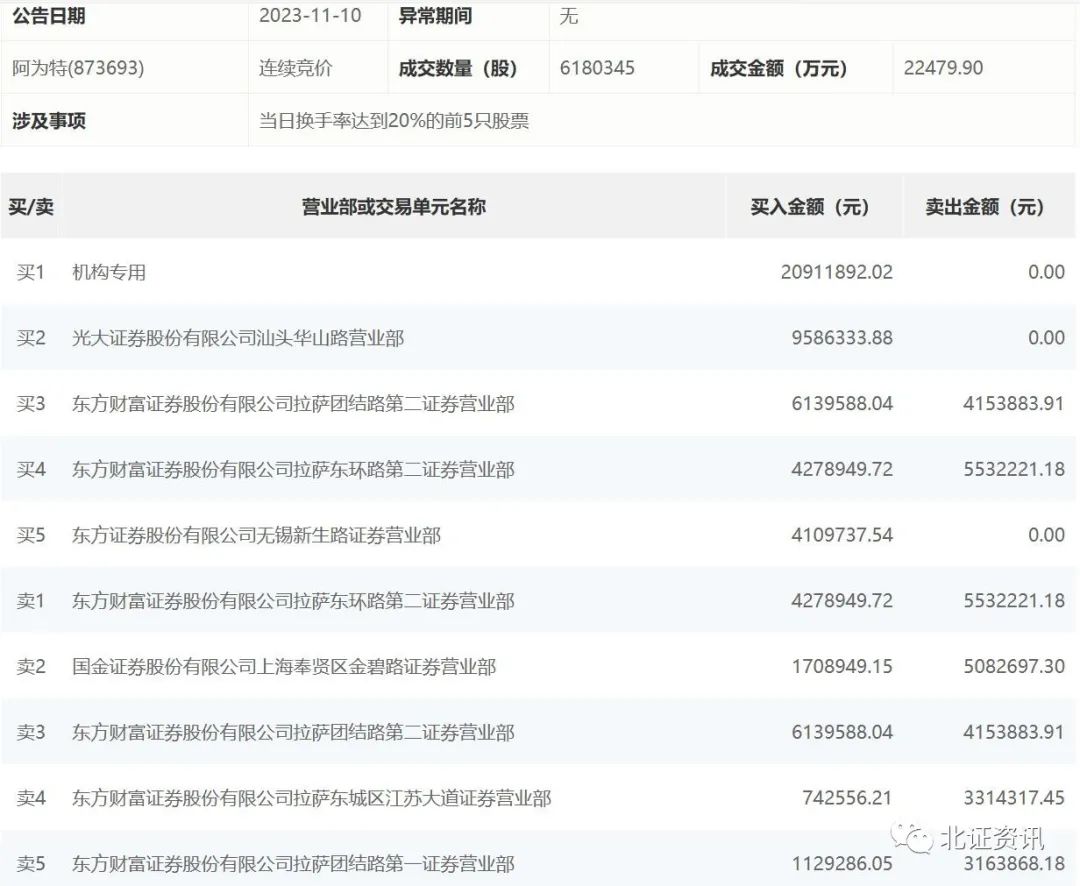Click 机构专用 in the 买1 row
The height and width of the screenshot is (886, 1080).
tap(109, 272)
